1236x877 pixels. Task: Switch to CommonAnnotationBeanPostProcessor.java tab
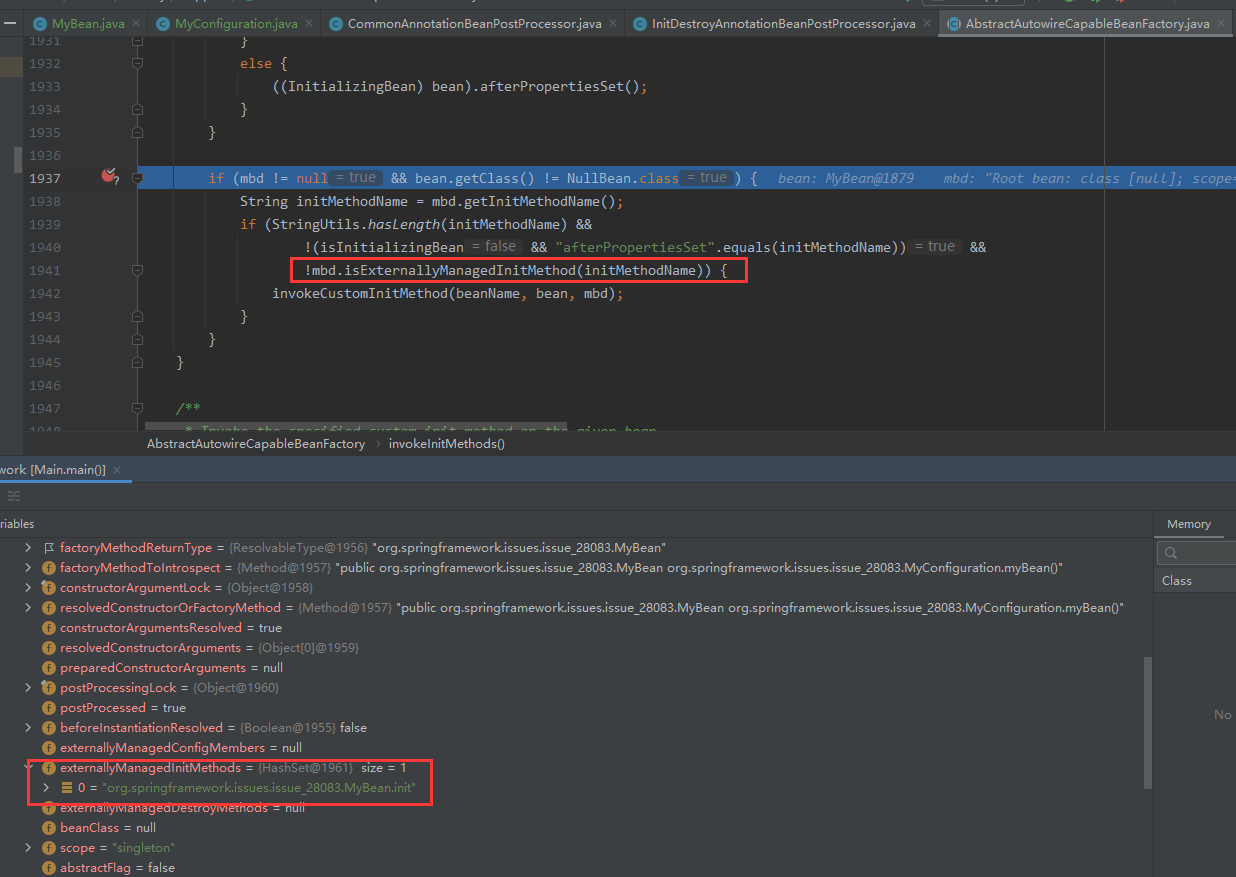pos(471,23)
